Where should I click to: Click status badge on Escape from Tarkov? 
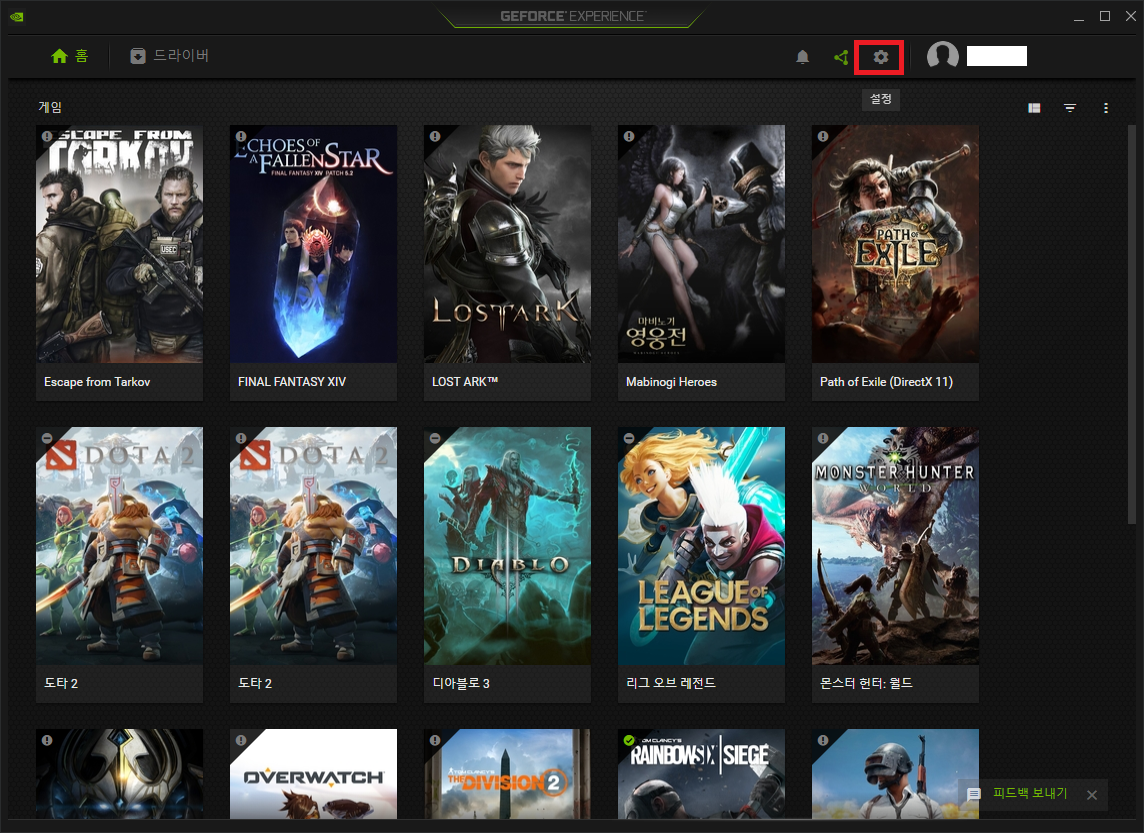(x=47, y=136)
